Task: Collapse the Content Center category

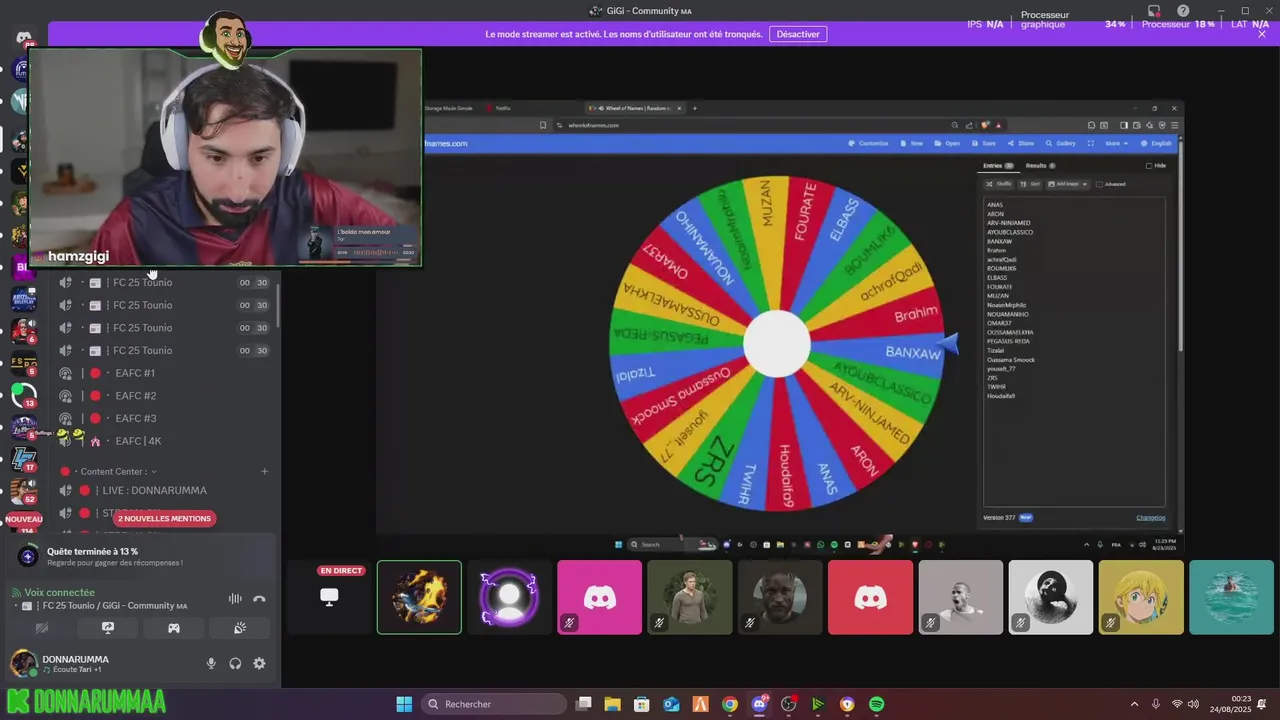Action: point(119,471)
